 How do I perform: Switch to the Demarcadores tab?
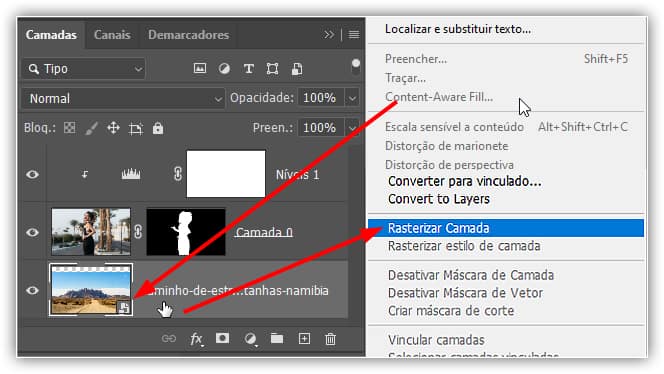[x=188, y=35]
